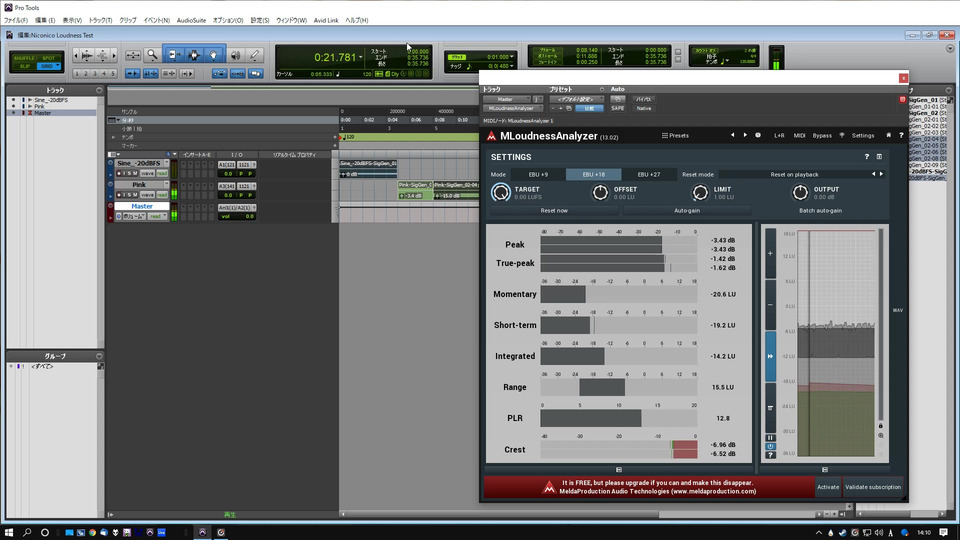Viewport: 960px width, 540px height.
Task: Open L+R channel mode menu
Action: click(x=779, y=135)
